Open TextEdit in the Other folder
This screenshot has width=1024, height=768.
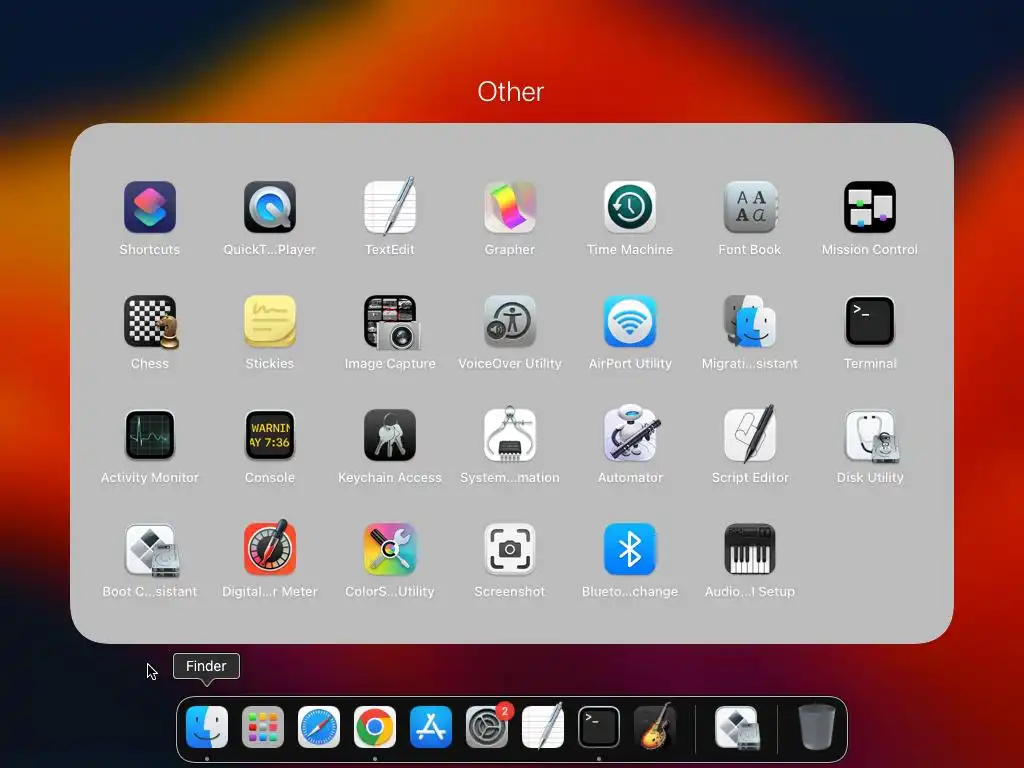(390, 206)
